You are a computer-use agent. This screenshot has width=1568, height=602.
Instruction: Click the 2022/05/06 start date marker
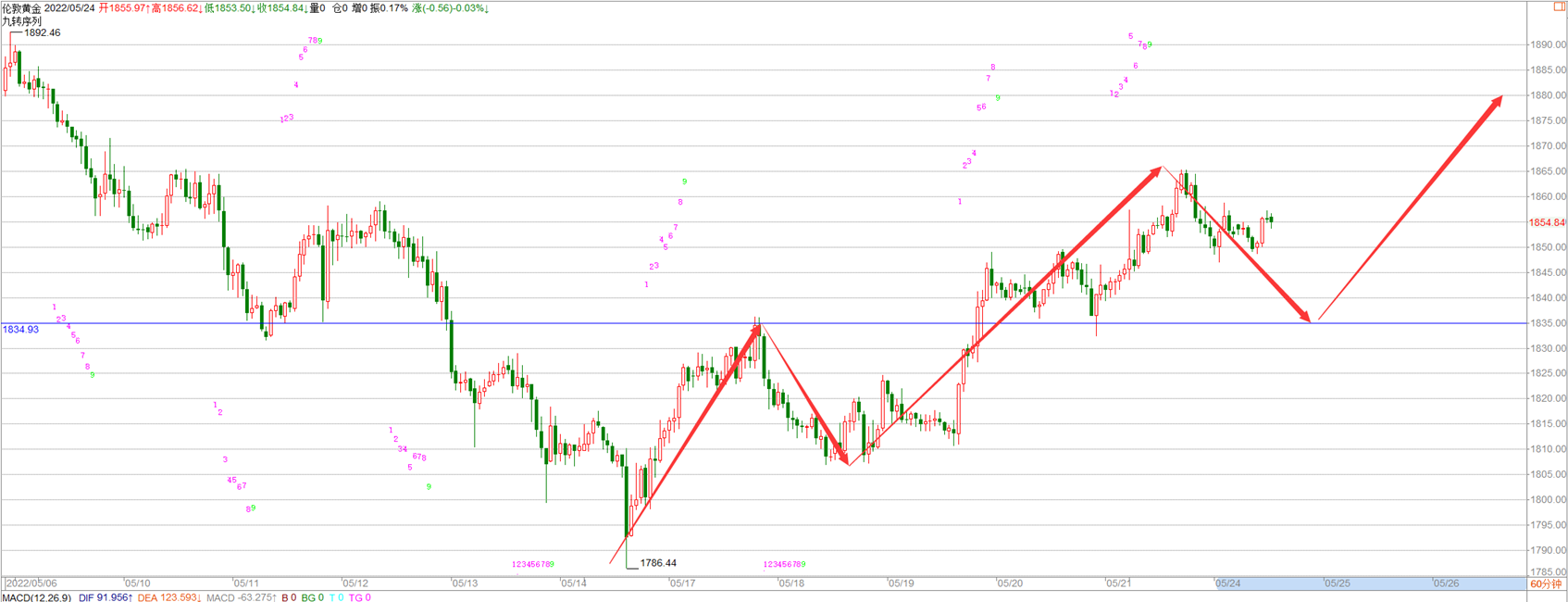coord(31,583)
